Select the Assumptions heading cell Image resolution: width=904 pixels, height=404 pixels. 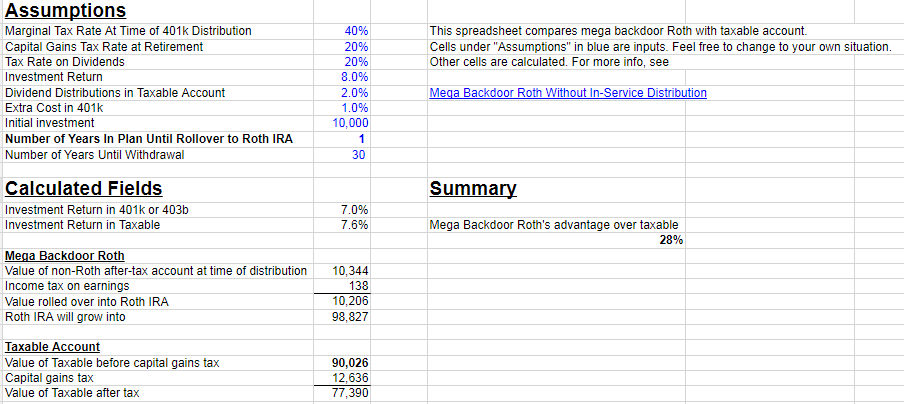[x=66, y=11]
